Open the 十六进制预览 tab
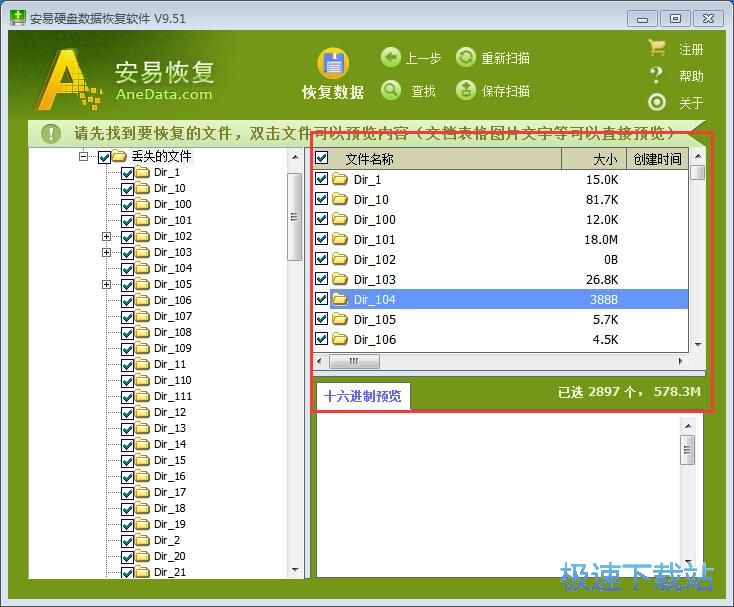Viewport: 734px width, 607px height. [x=363, y=396]
